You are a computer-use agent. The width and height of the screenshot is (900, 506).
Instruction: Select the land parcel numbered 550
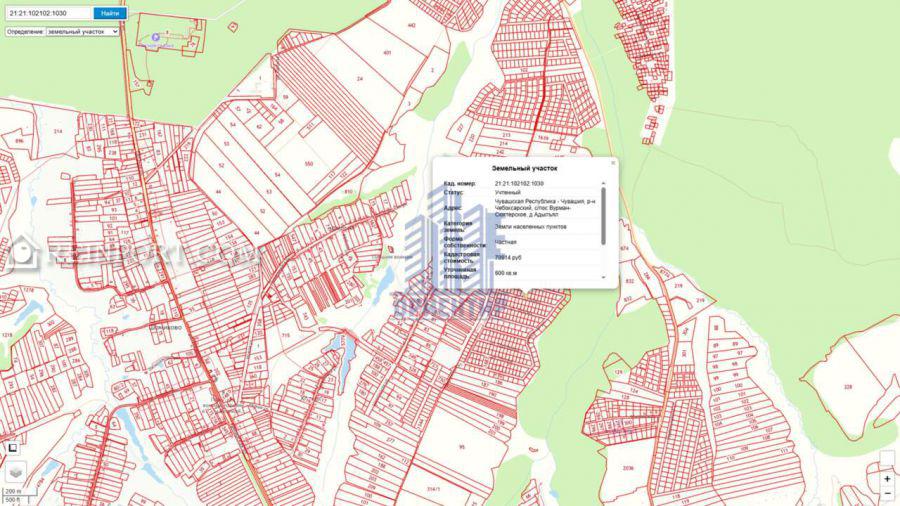308,163
